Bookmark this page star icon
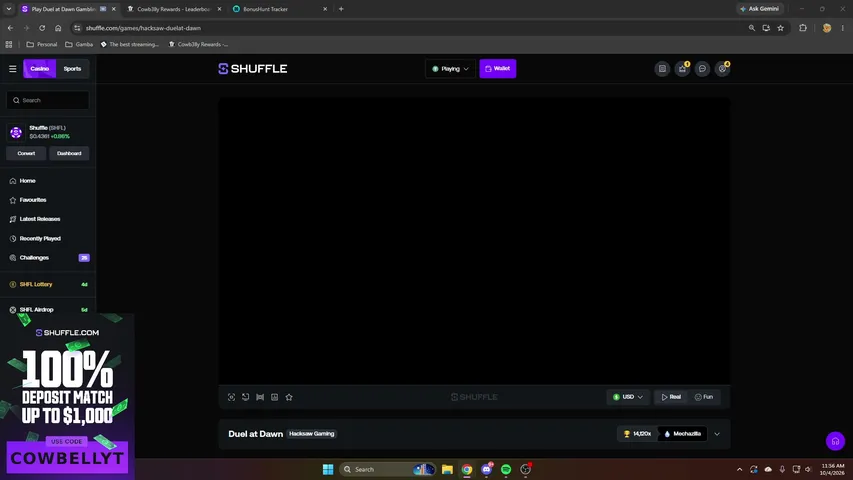Image resolution: width=853 pixels, height=480 pixels. (x=781, y=28)
